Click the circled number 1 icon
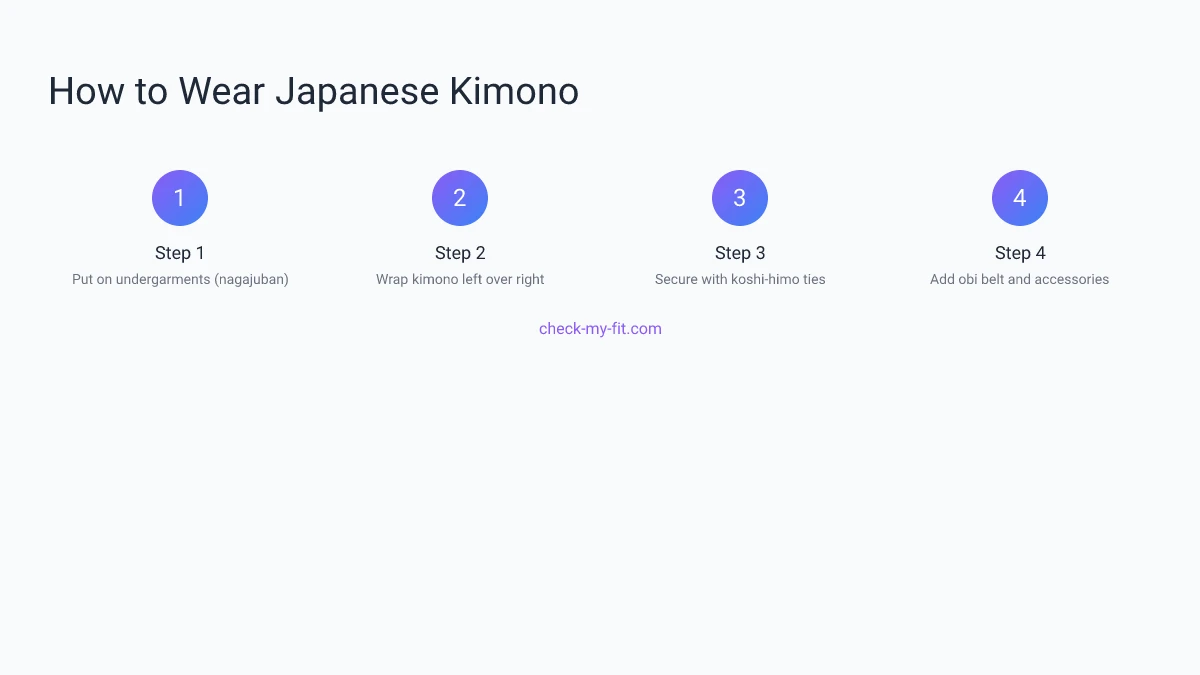 [180, 197]
